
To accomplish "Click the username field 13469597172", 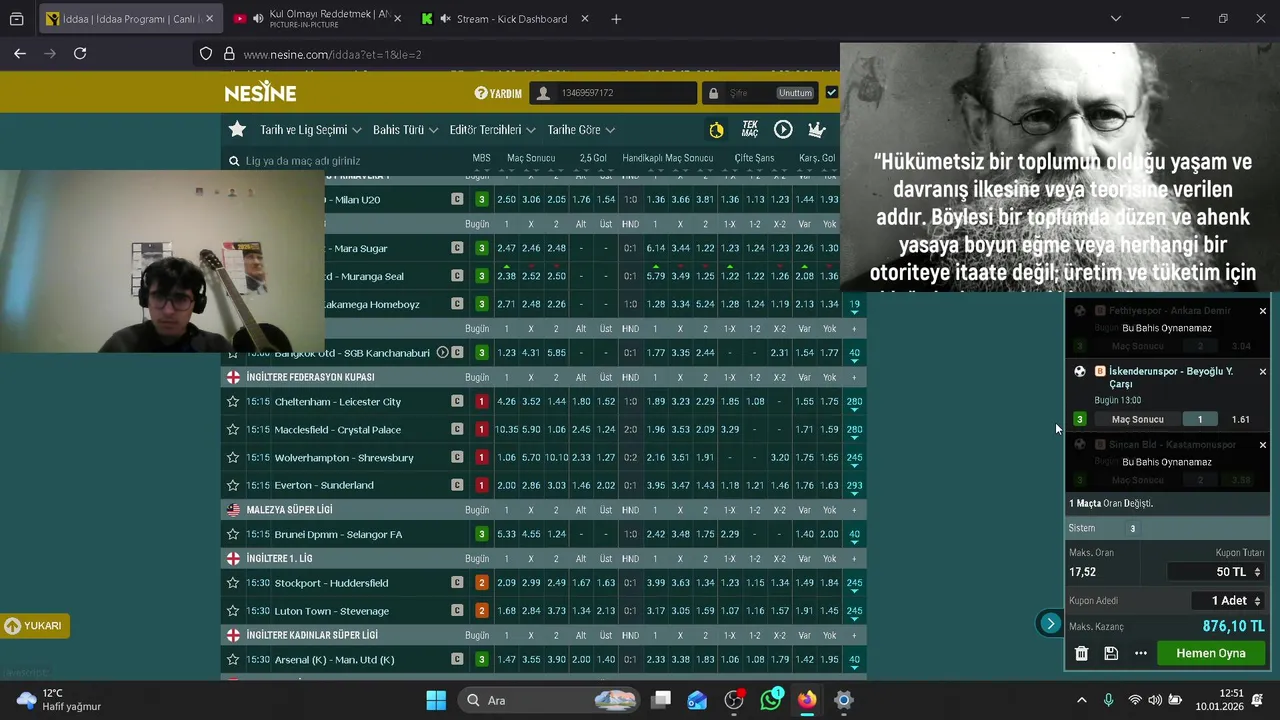I will pyautogui.click(x=613, y=93).
